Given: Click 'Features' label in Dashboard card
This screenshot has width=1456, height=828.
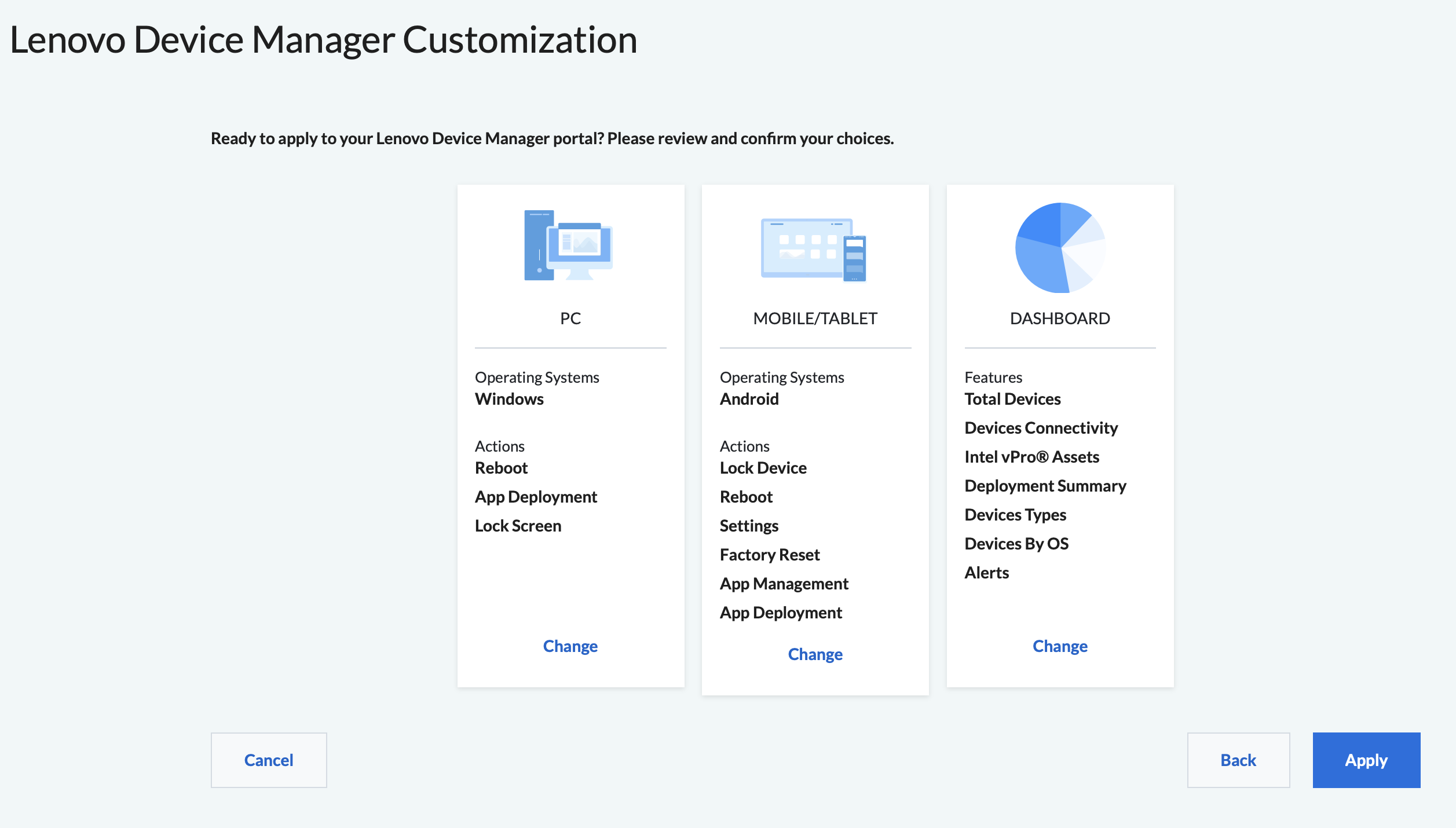Looking at the screenshot, I should tap(993, 378).
